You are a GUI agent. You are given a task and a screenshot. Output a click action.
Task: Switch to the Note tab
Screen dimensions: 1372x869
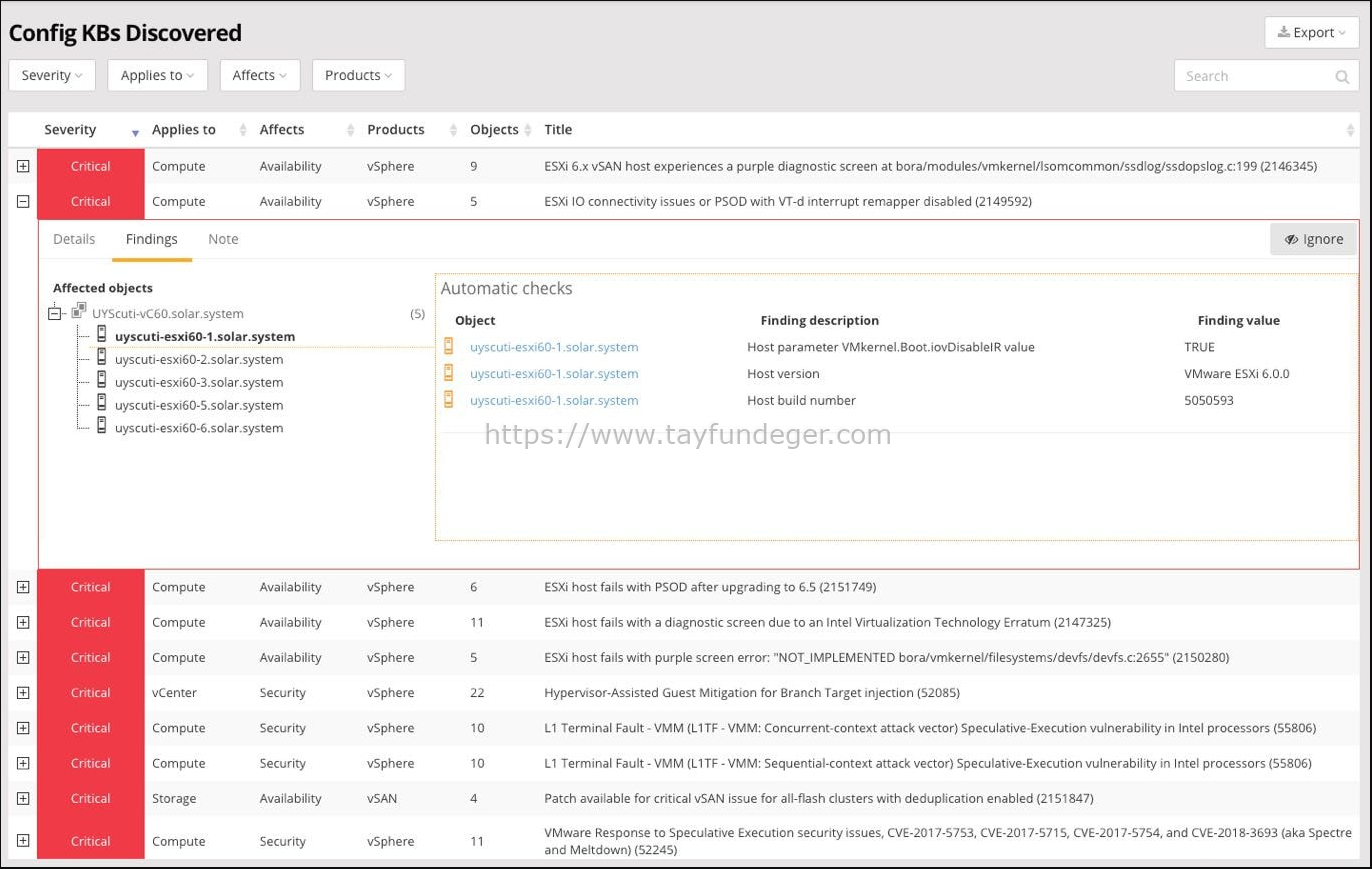click(x=223, y=239)
